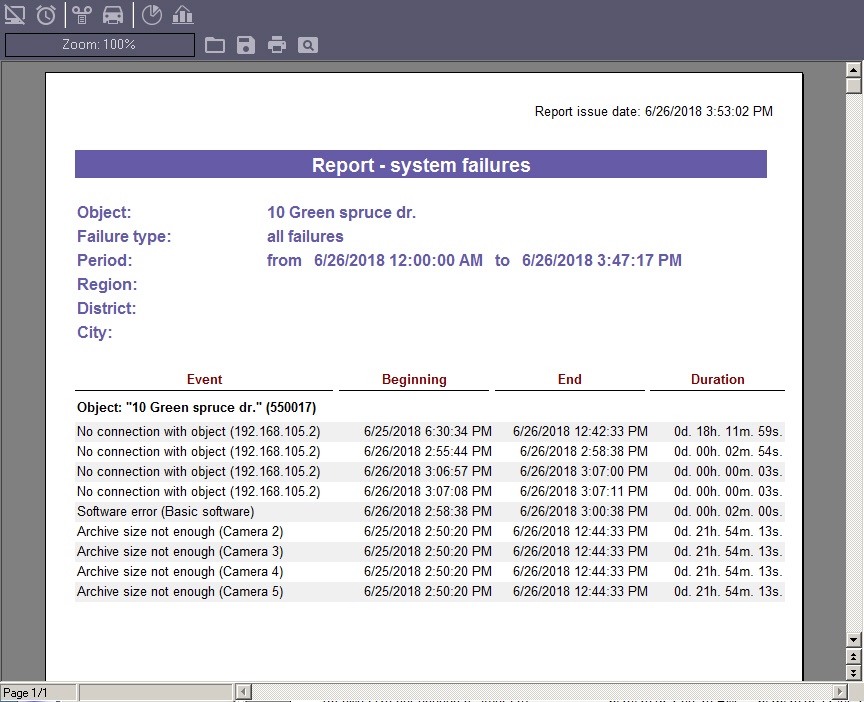
Task: Save the report using floppy disk icon
Action: click(x=246, y=45)
